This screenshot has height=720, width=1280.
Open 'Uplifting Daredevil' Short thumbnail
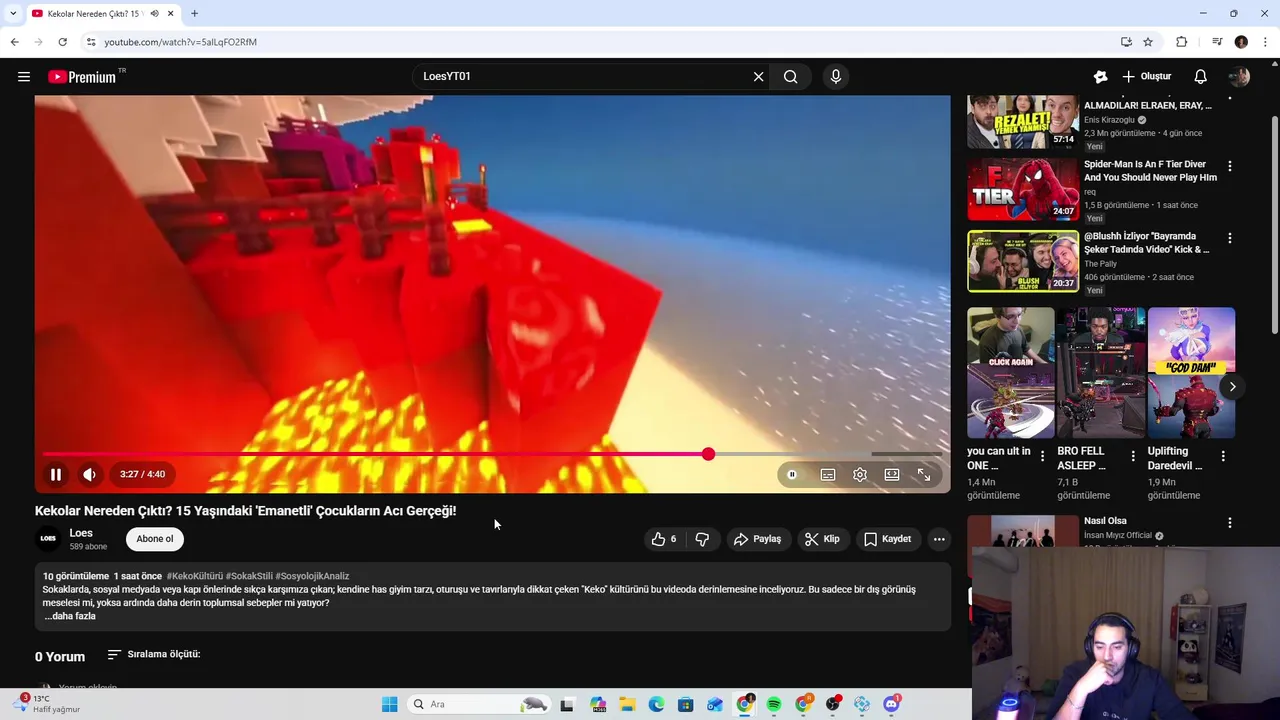click(1191, 372)
